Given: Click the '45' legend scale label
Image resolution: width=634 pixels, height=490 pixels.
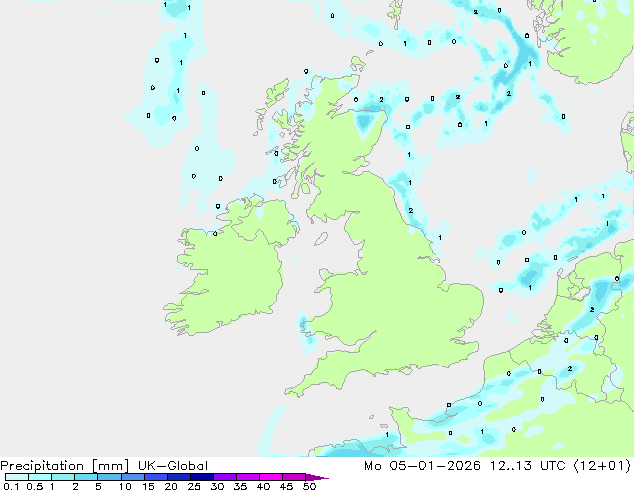Looking at the screenshot, I should click(286, 486).
